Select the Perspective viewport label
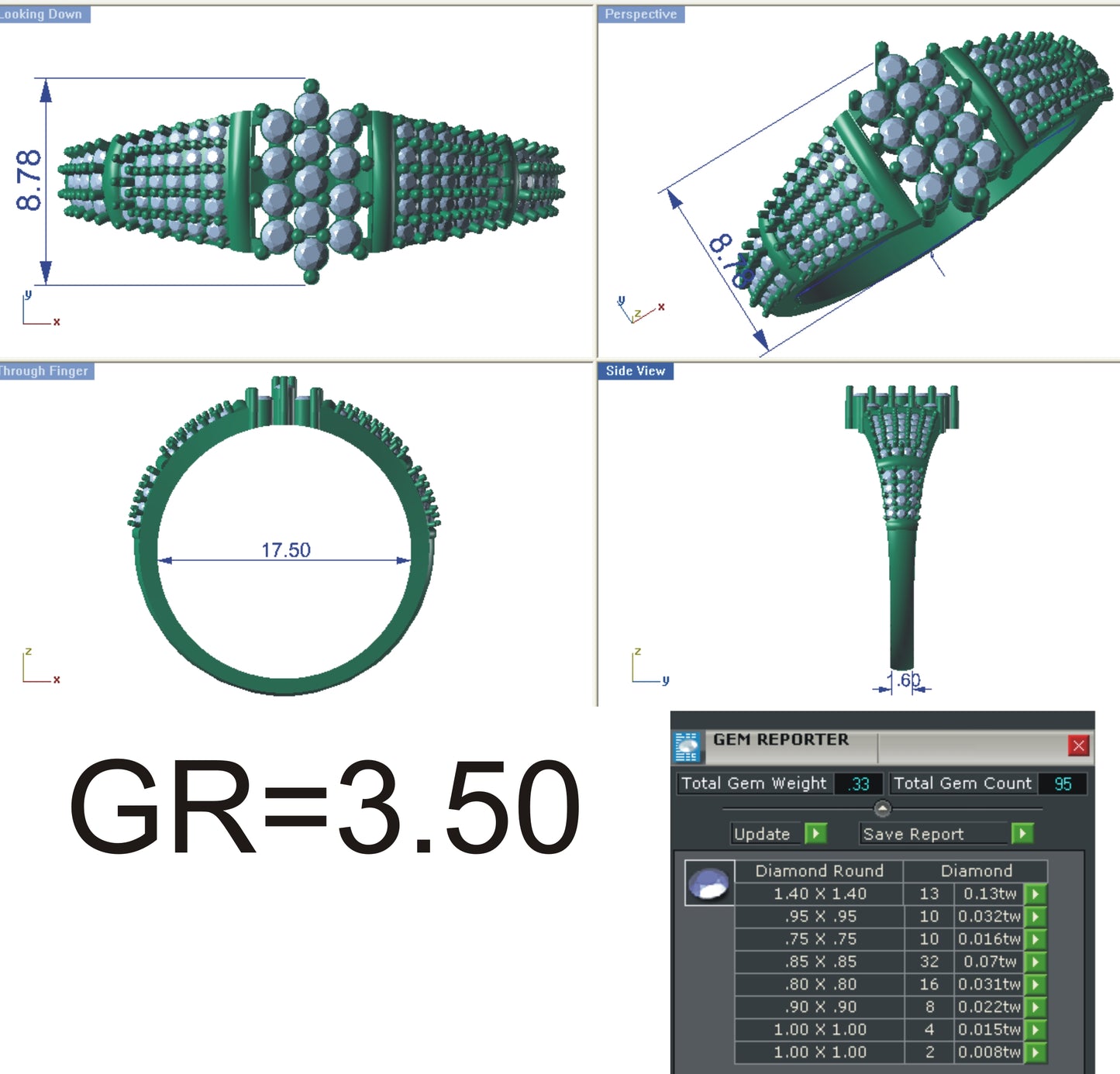Image resolution: width=1120 pixels, height=1074 pixels. point(640,13)
